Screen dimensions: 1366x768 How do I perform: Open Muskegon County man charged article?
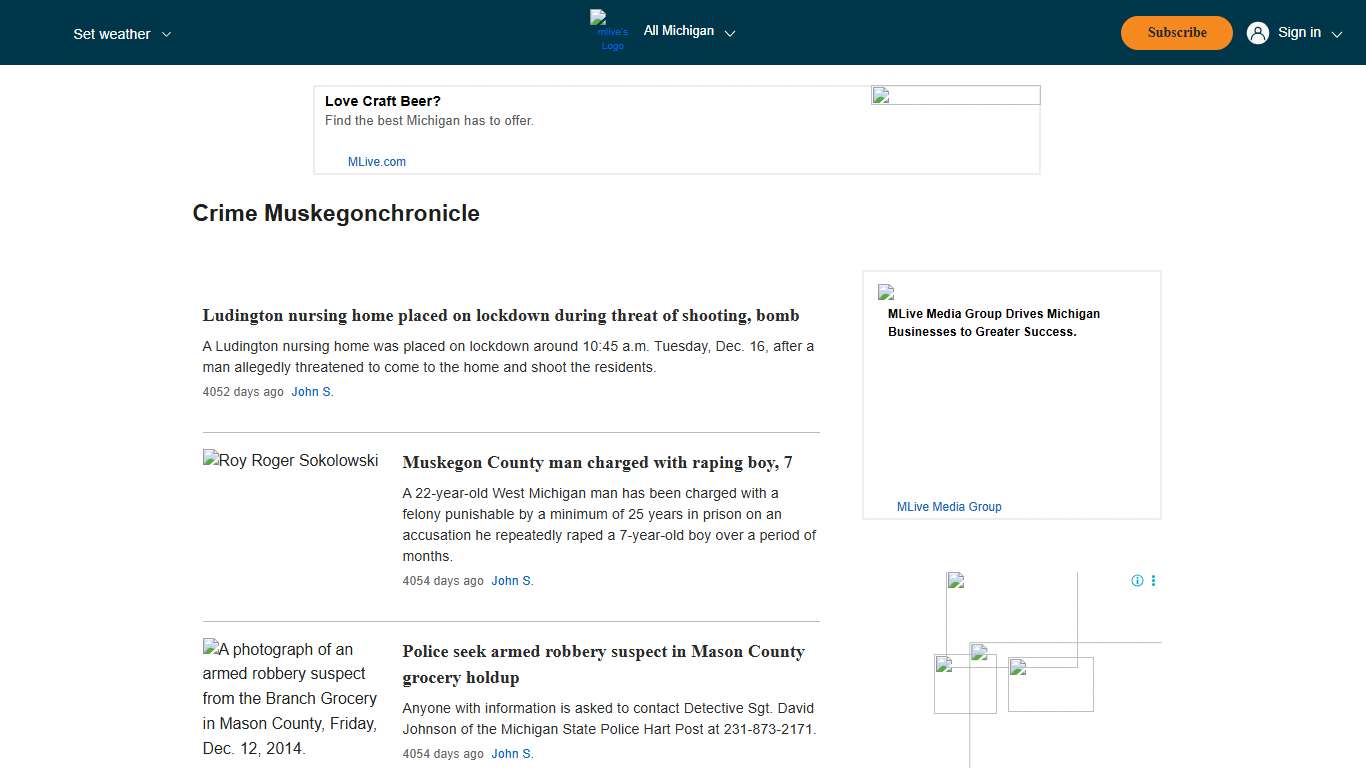pos(597,463)
